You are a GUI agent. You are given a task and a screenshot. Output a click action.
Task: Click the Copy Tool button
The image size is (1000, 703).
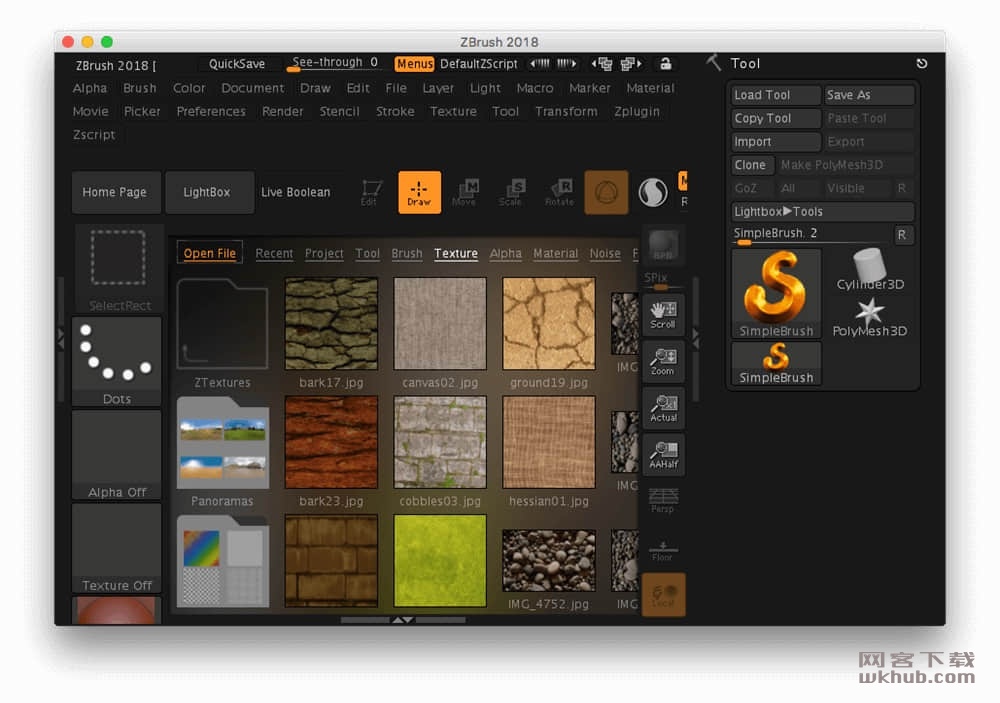point(776,119)
